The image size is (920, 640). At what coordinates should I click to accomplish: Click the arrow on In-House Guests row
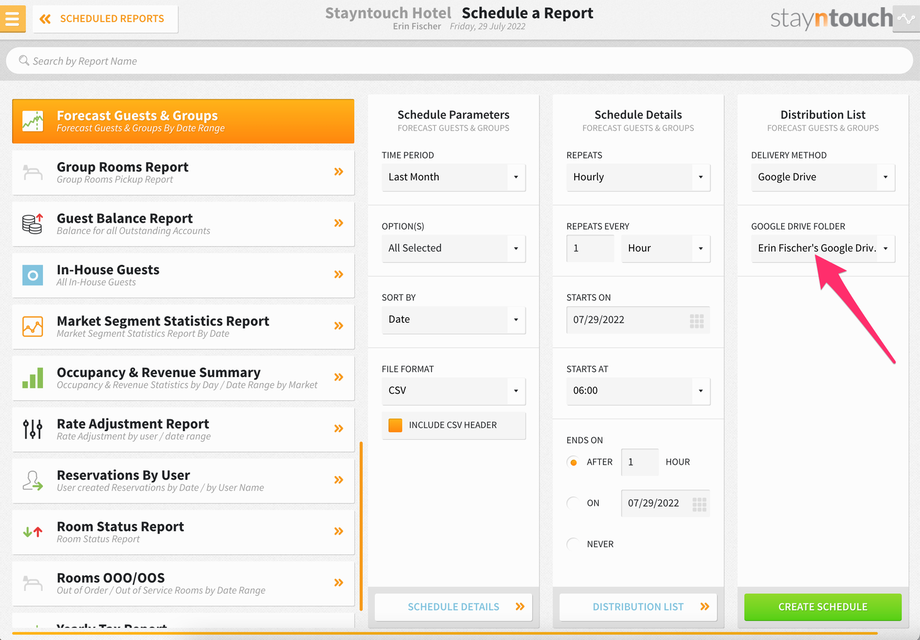(339, 275)
